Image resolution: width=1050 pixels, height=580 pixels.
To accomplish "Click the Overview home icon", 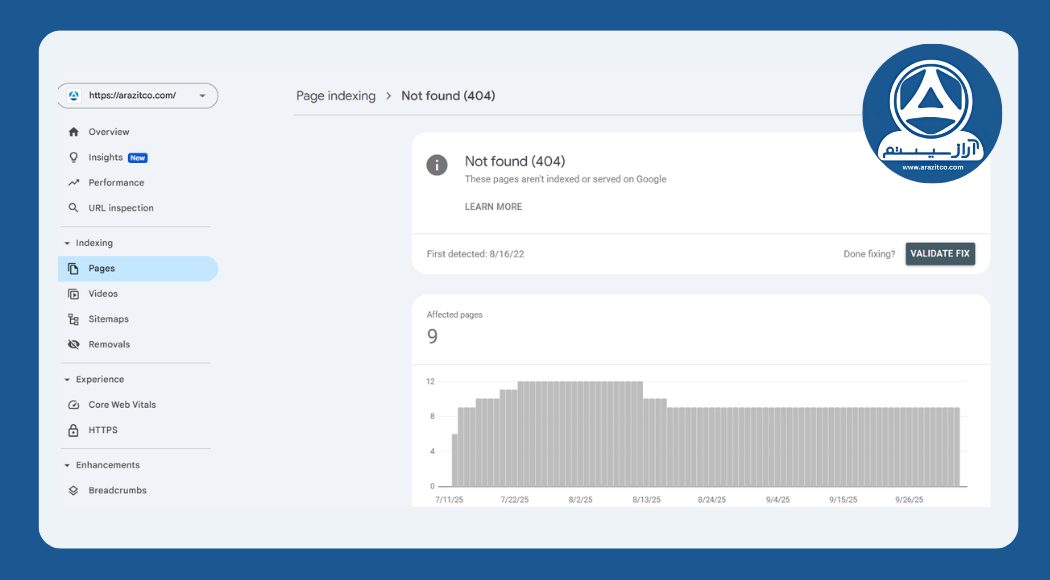I will (73, 132).
